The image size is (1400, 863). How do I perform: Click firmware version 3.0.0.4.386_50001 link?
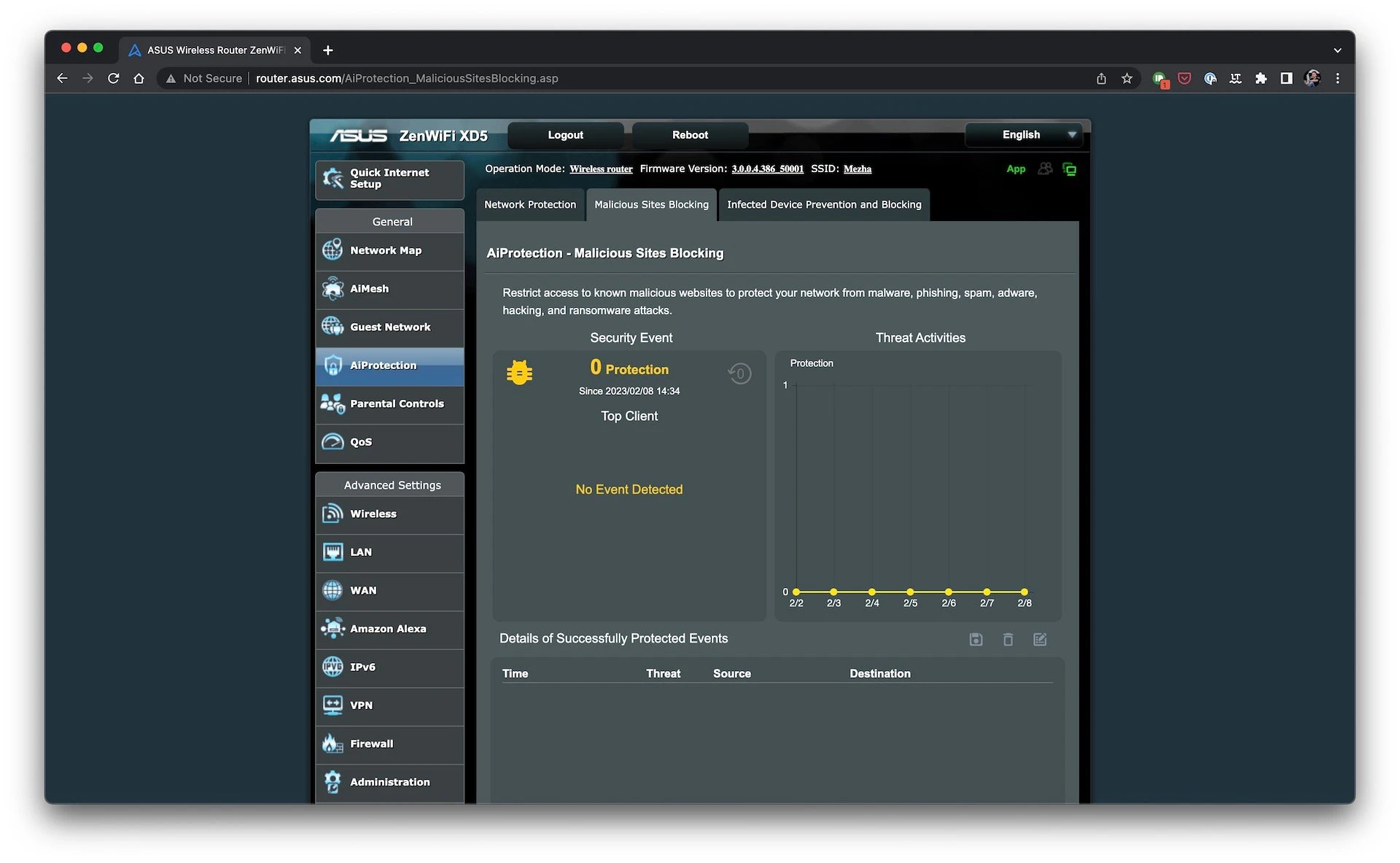pyautogui.click(x=767, y=169)
